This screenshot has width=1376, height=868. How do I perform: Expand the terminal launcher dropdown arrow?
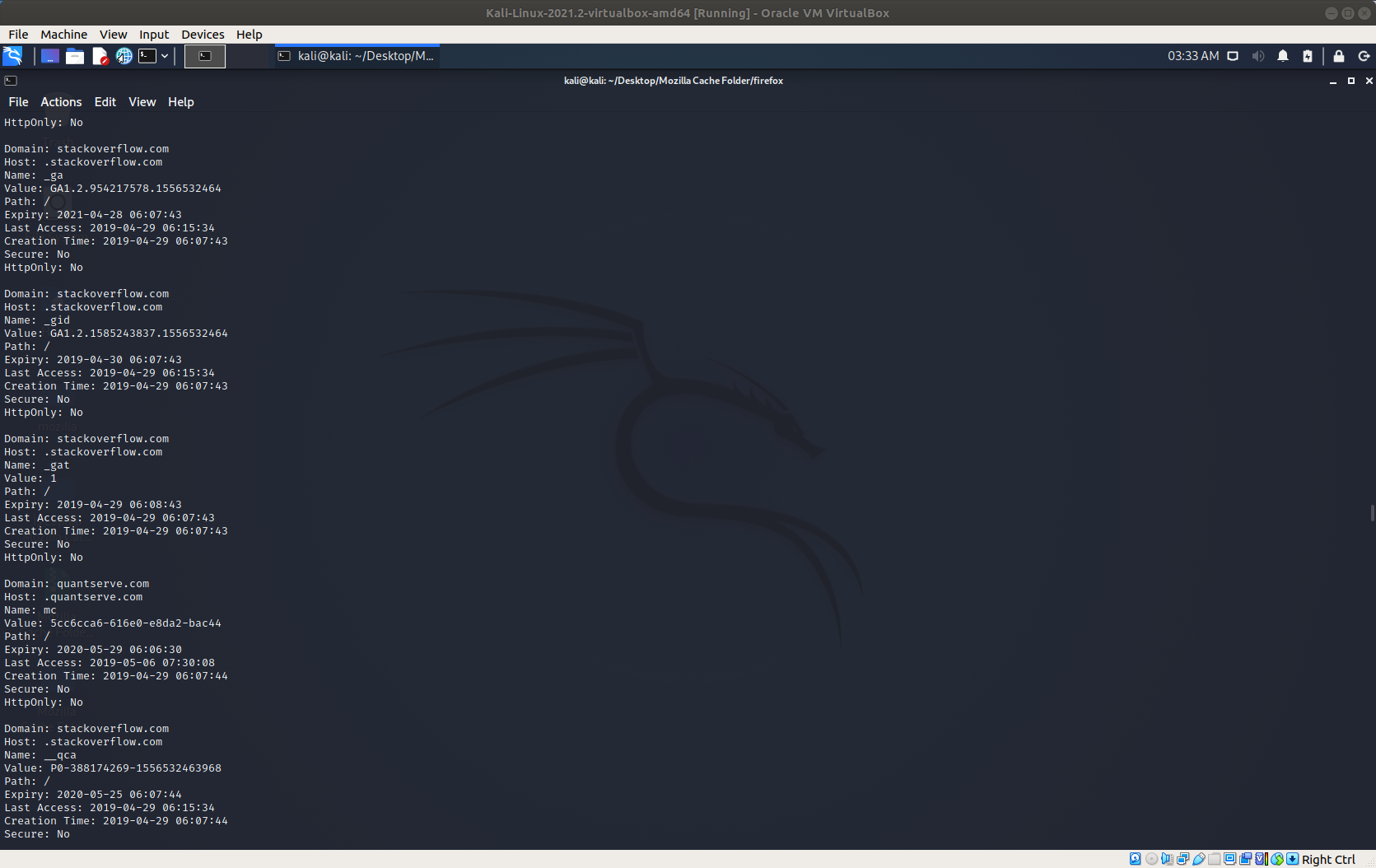pyautogui.click(x=165, y=56)
